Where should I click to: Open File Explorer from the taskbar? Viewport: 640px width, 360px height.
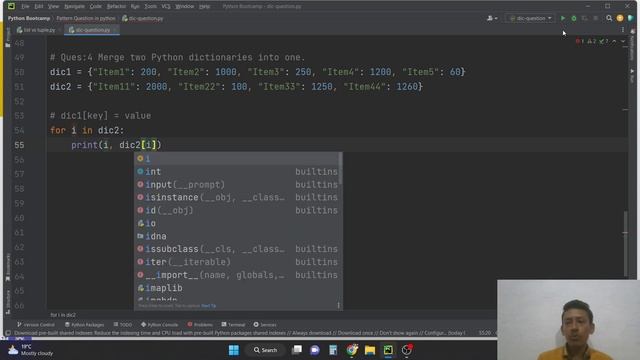coord(370,350)
